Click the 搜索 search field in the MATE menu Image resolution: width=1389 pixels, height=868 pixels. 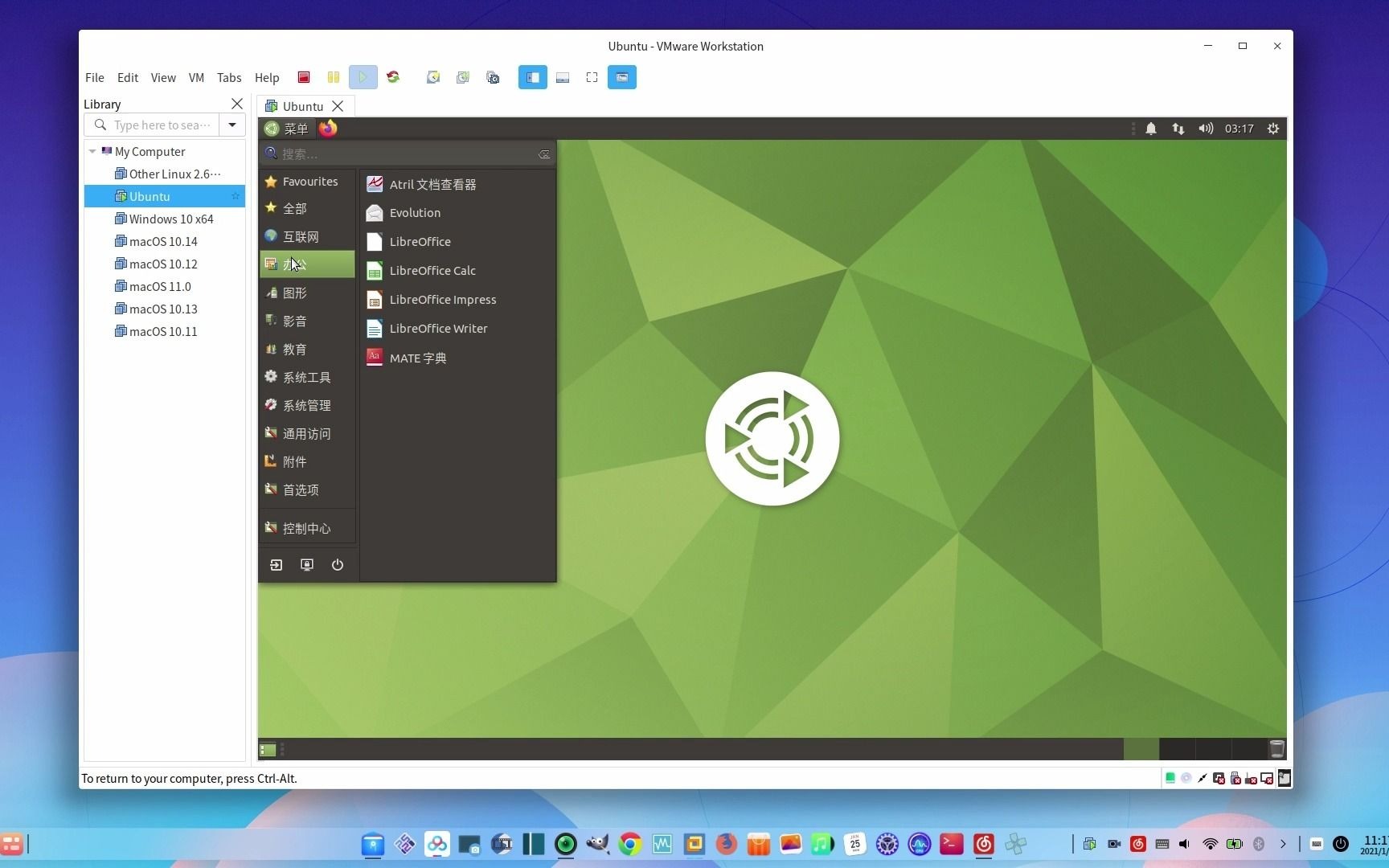[x=402, y=154]
